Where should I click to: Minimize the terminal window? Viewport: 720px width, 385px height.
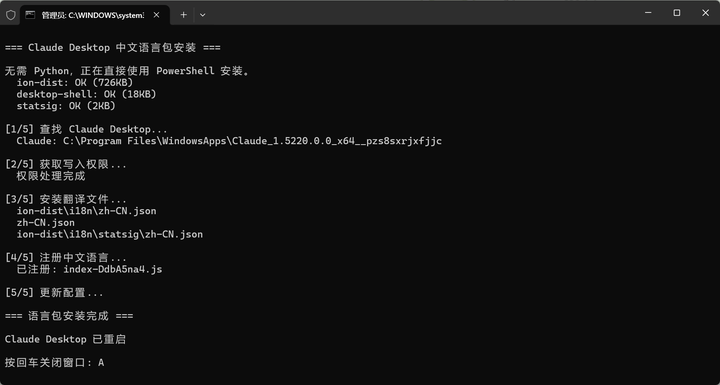648,13
